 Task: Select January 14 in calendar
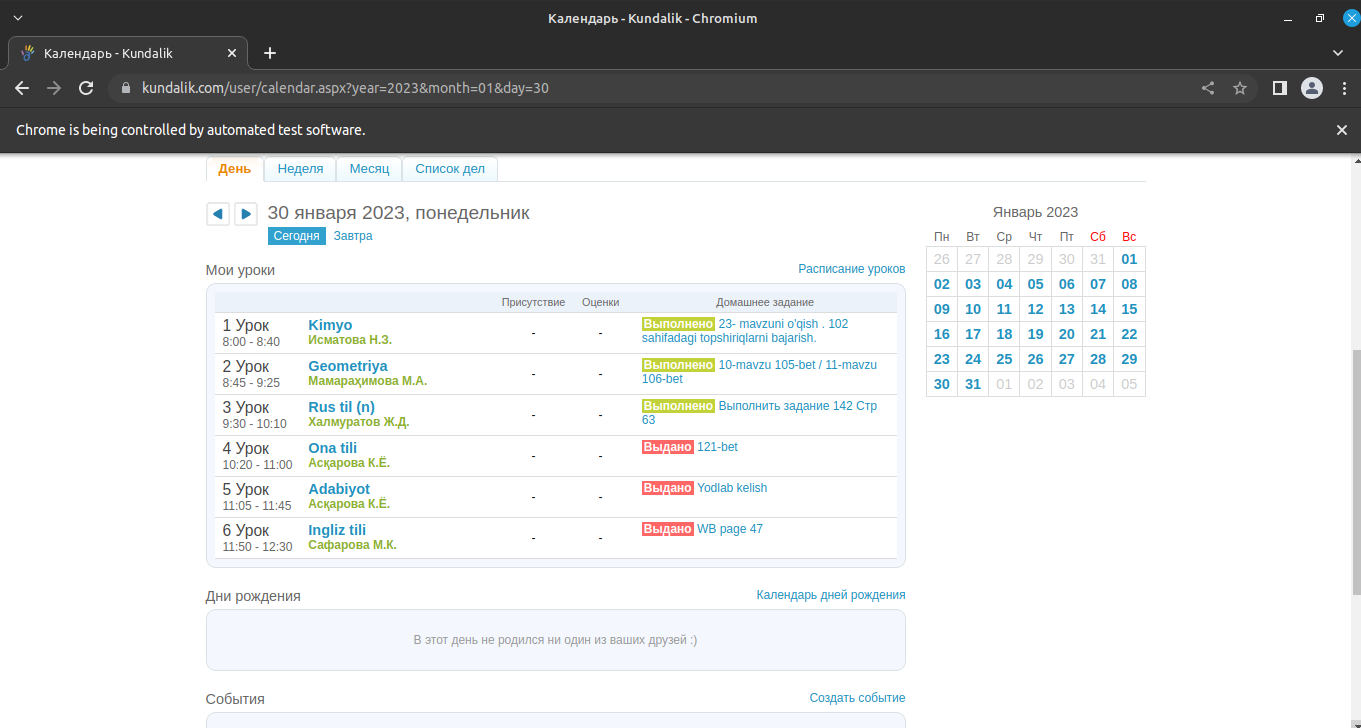click(1098, 309)
